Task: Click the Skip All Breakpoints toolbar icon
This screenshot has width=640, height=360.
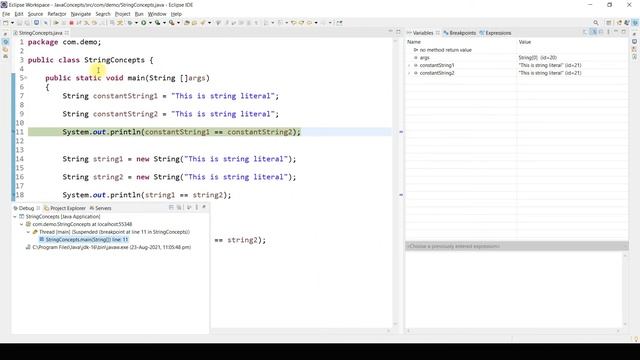Action: (x=45, y=23)
